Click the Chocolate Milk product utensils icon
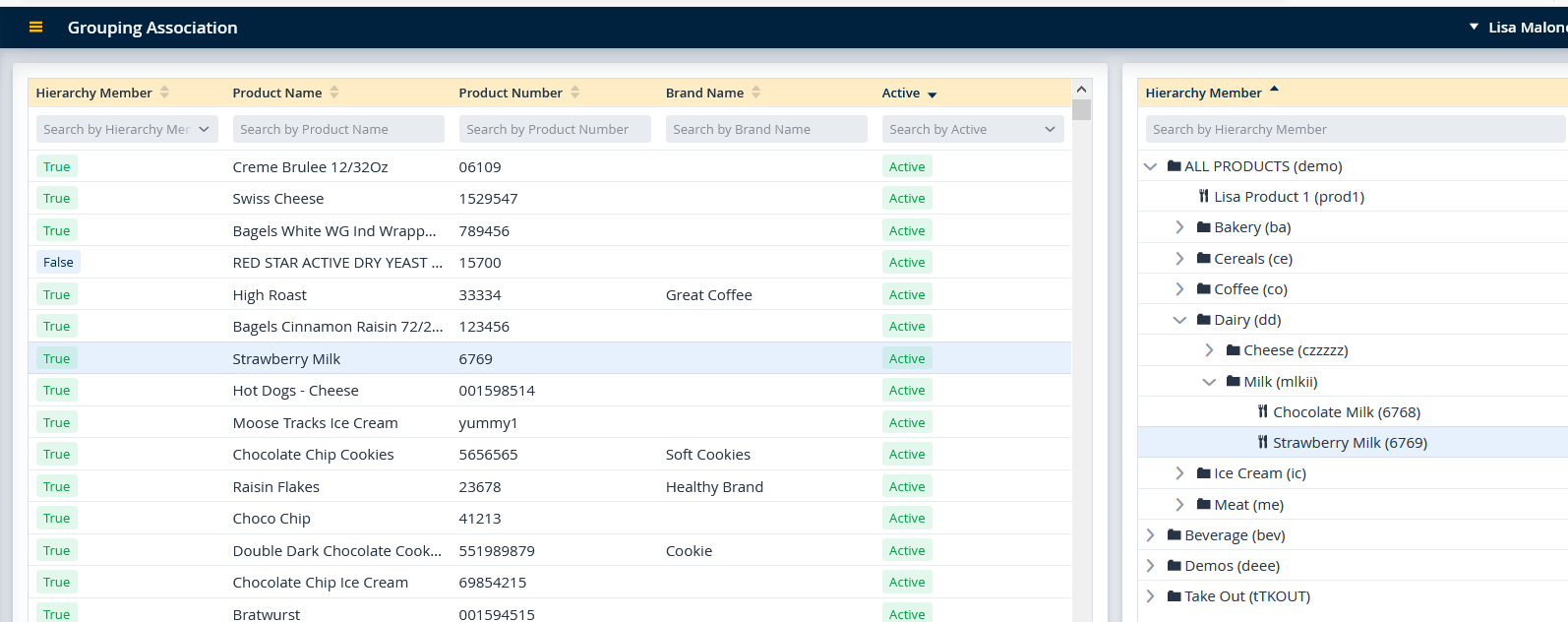The height and width of the screenshot is (622, 1568). [x=1262, y=412]
